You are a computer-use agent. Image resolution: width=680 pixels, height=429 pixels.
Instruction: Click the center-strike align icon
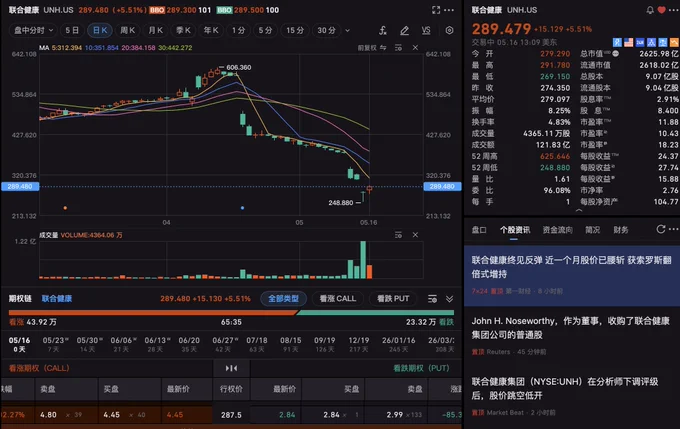(x=231, y=368)
